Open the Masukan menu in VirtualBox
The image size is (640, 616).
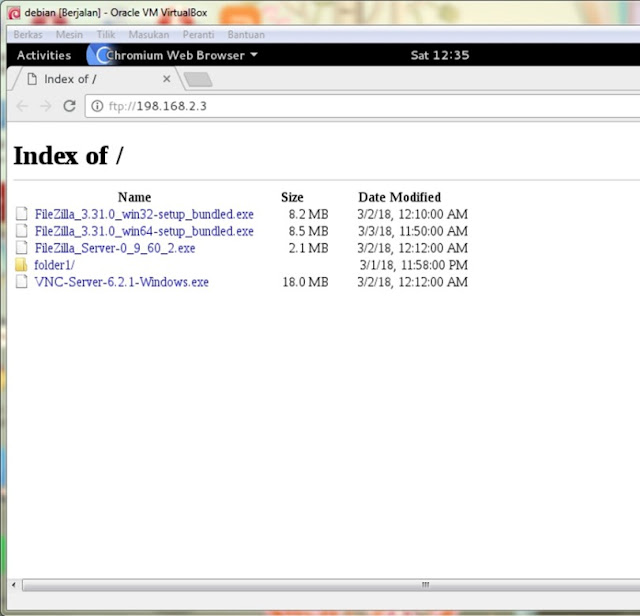[149, 35]
